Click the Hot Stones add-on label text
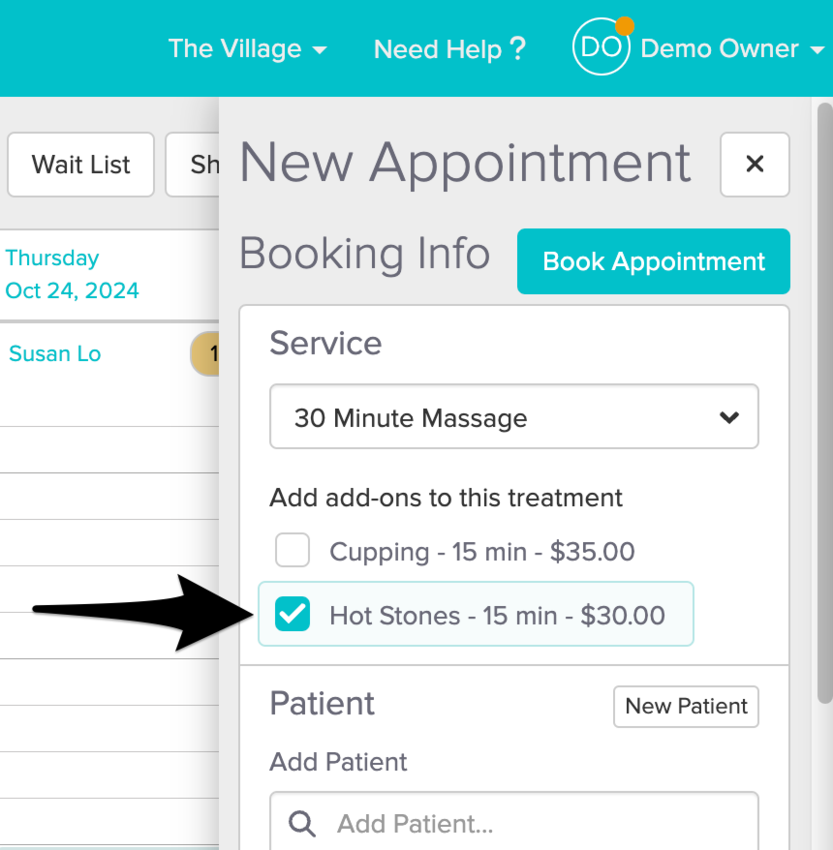Viewport: 833px width, 850px height. [x=497, y=615]
